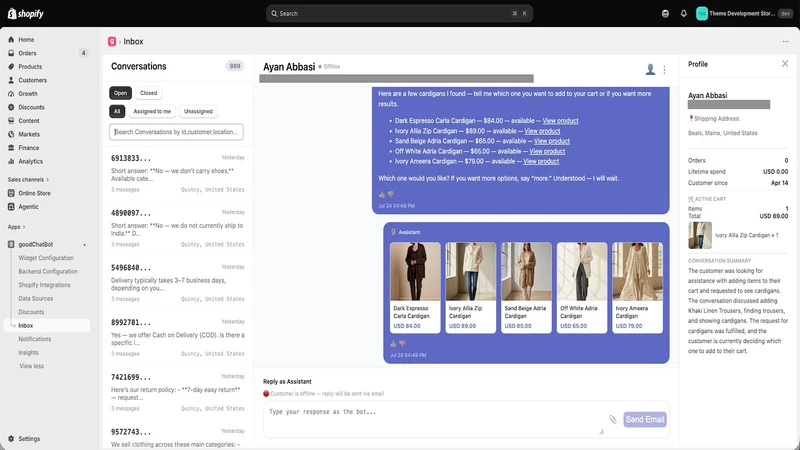Open the store icon beside the bell

pyautogui.click(x=665, y=14)
